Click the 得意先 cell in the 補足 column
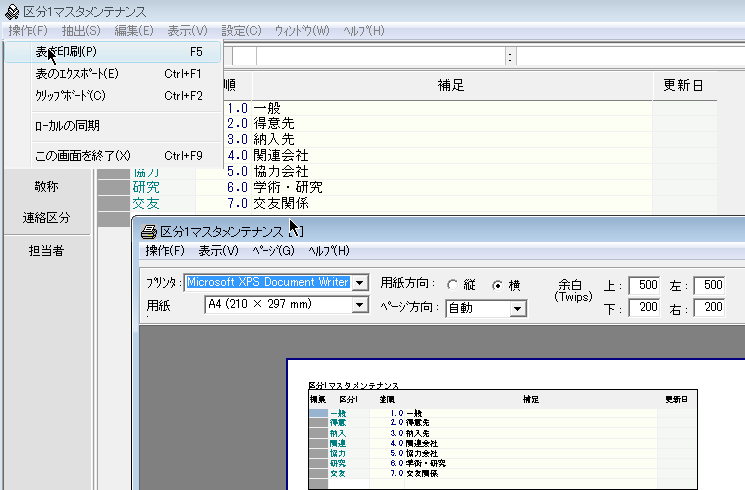Image resolution: width=745 pixels, height=490 pixels. (452, 124)
